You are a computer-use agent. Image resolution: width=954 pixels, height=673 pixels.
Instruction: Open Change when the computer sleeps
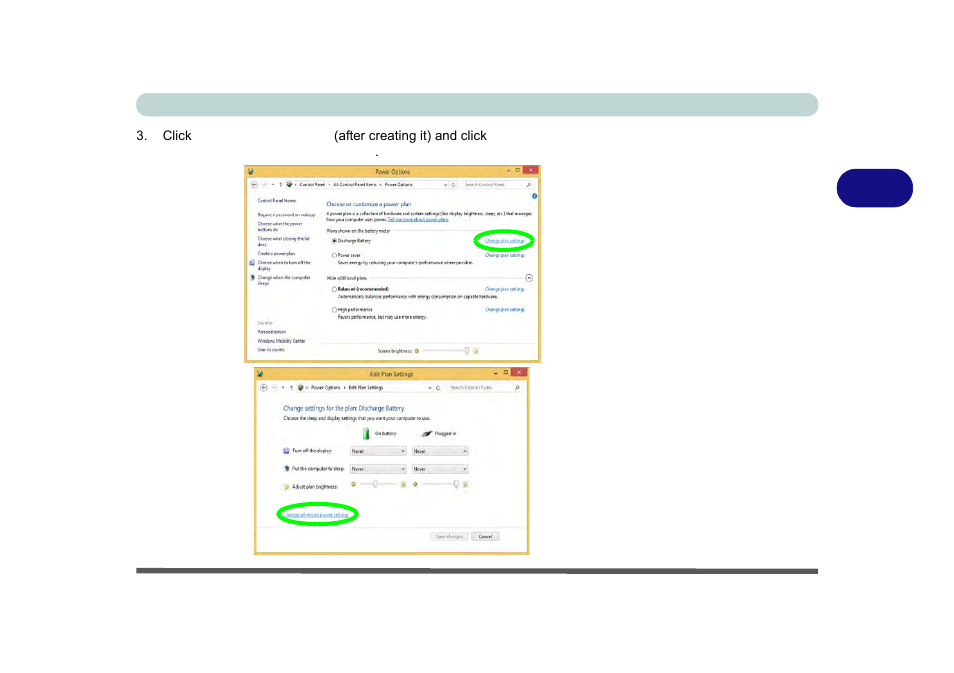pyautogui.click(x=284, y=281)
